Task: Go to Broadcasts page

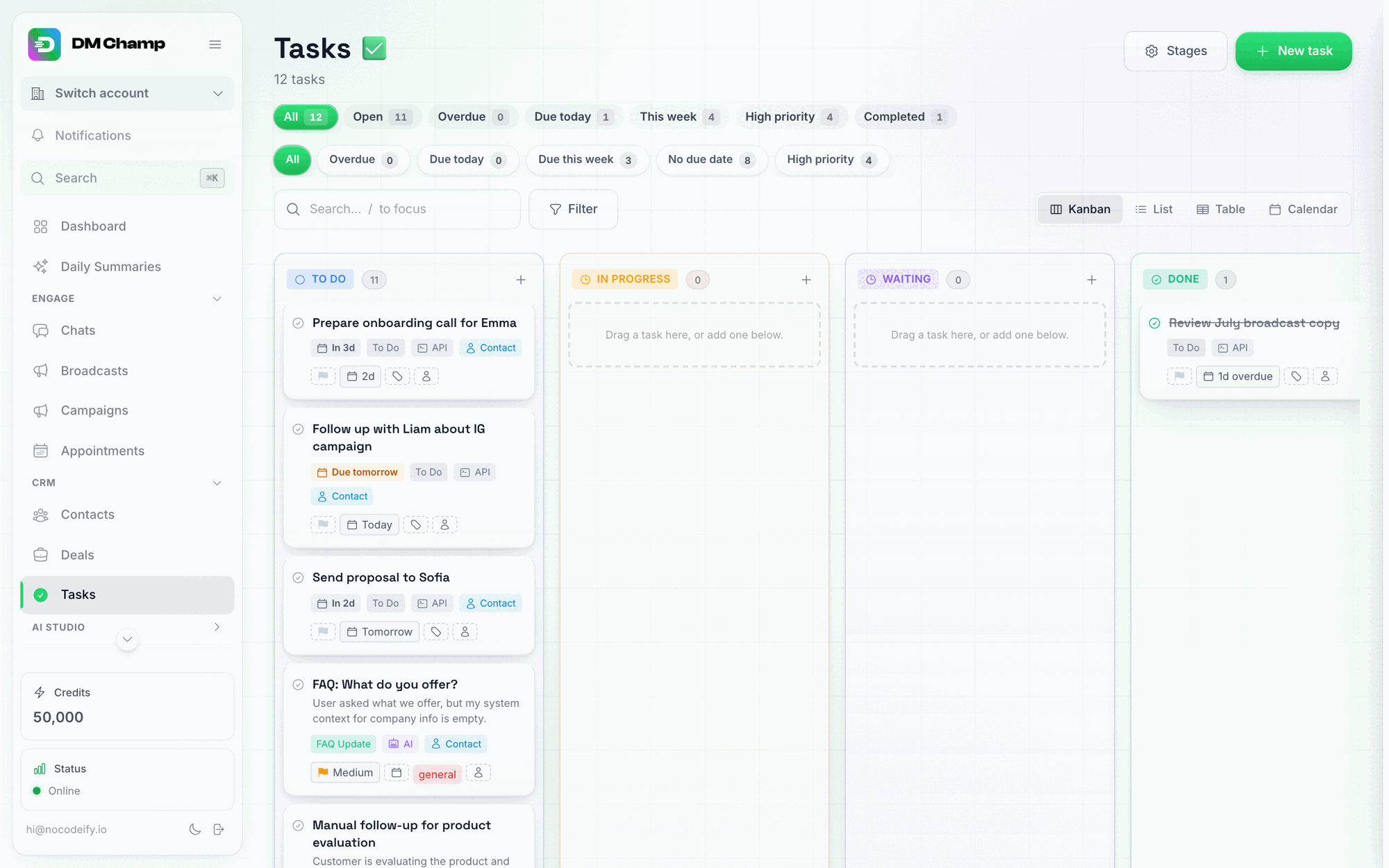Action: coord(127,371)
